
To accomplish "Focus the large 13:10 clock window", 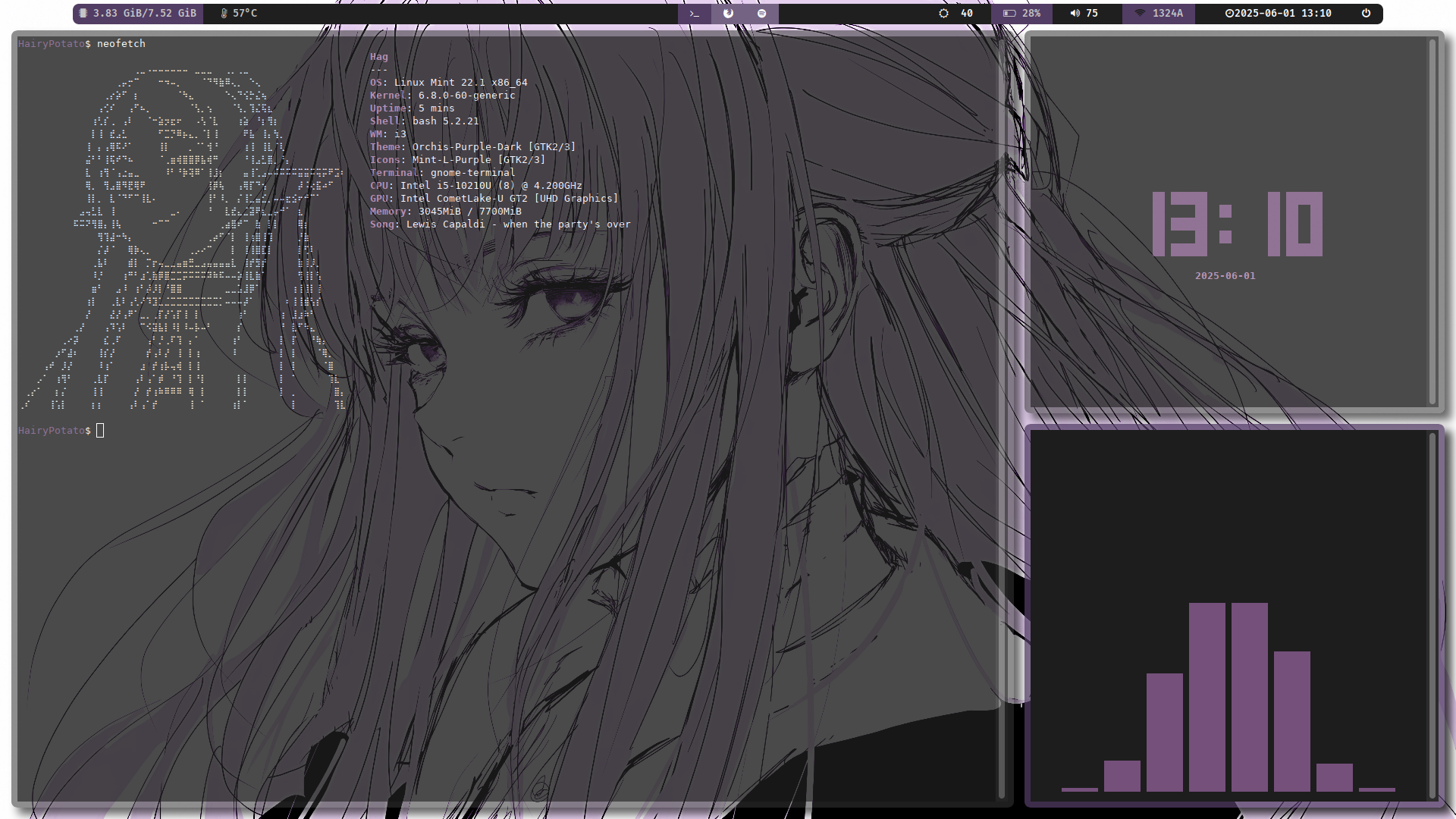I will pyautogui.click(x=1236, y=224).
